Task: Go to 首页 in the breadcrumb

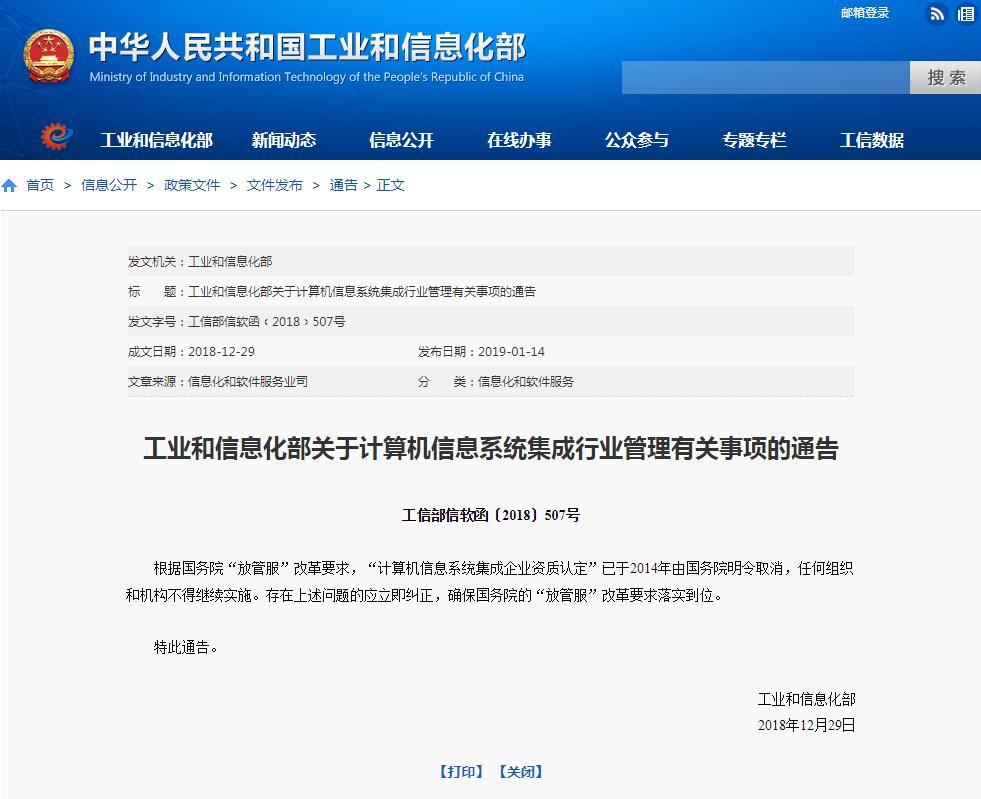Action: [40, 185]
